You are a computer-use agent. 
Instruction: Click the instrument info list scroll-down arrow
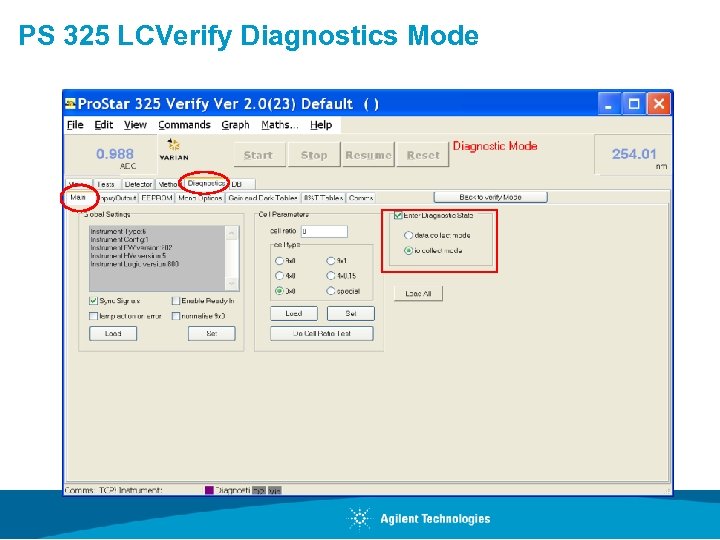click(231, 283)
